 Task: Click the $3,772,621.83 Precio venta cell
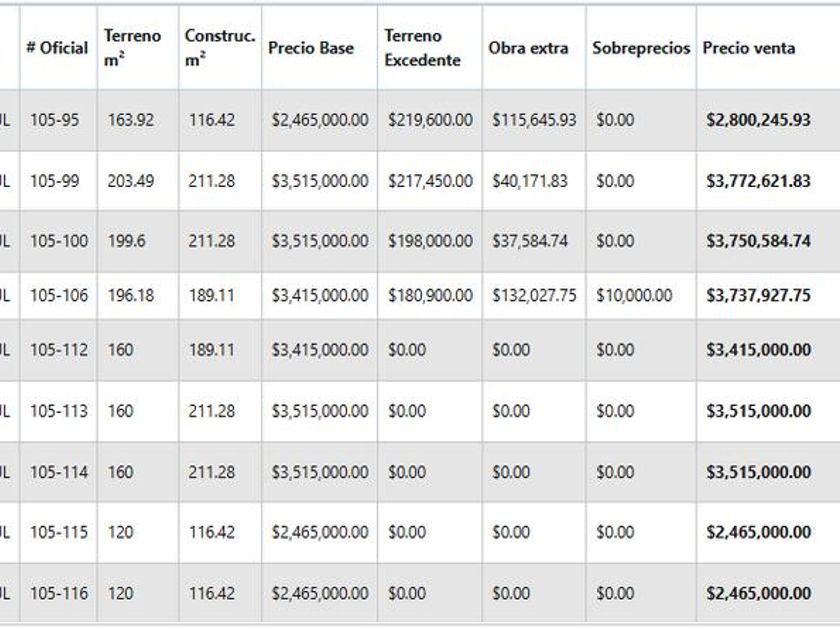(758, 181)
